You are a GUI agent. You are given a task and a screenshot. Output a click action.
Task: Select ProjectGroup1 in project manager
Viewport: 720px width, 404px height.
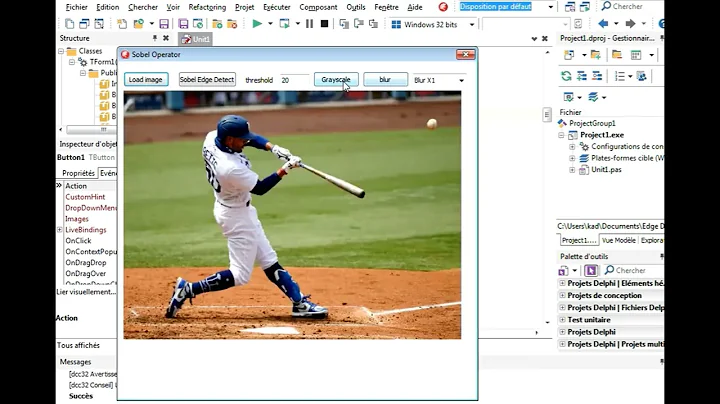[592, 123]
